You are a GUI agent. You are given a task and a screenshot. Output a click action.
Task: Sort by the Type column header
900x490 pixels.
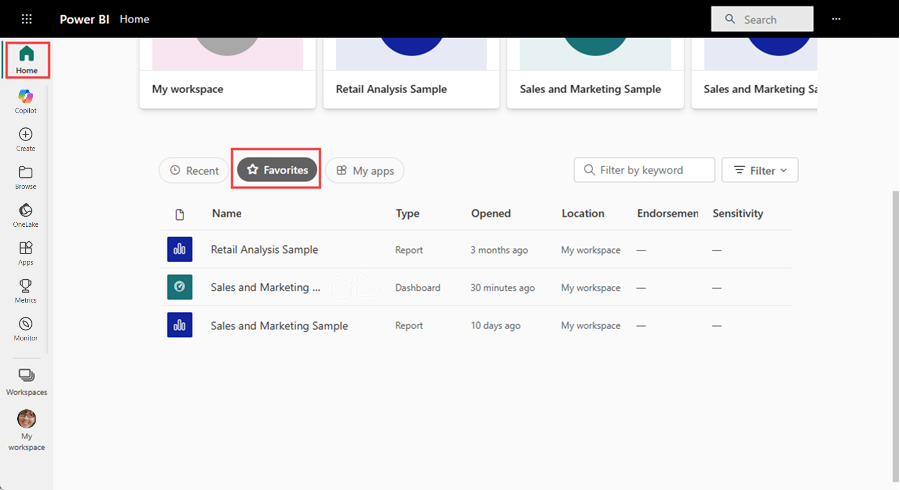tap(408, 213)
